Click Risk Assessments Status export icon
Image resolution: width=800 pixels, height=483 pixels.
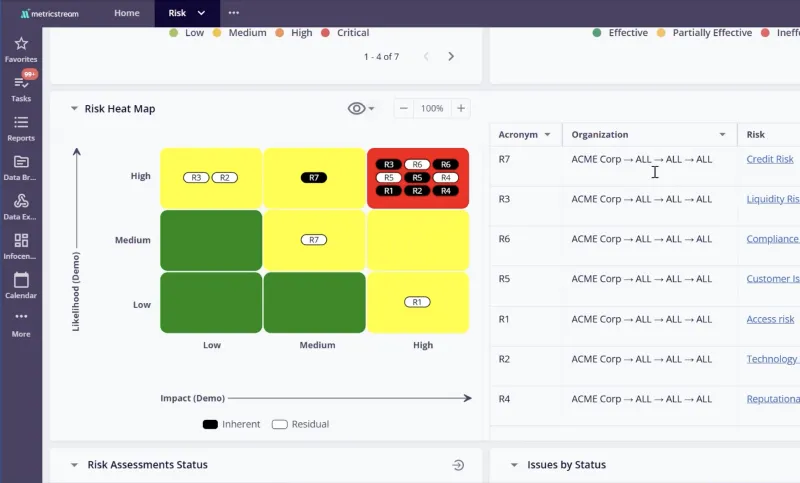(x=458, y=465)
